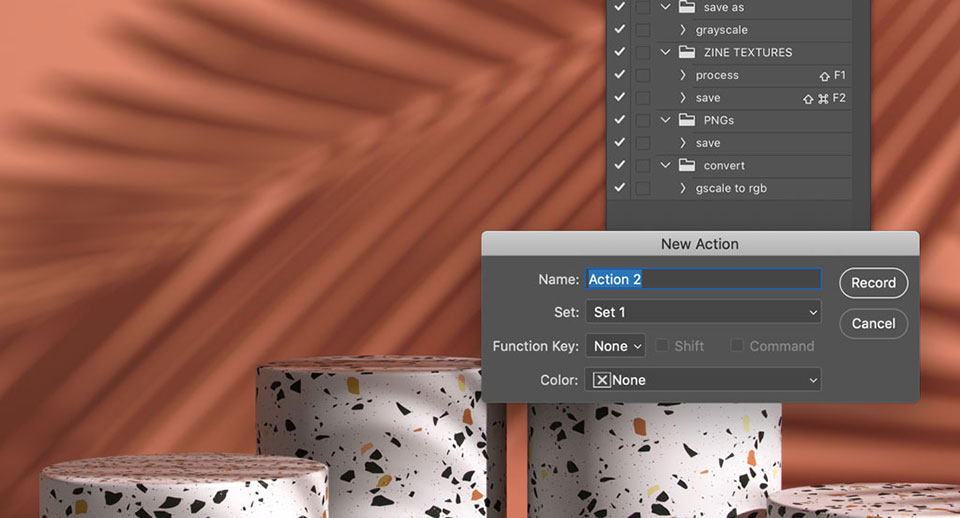The width and height of the screenshot is (960, 518).
Task: Toggle the checkmark for gscale to rgb
Action: pos(620,188)
